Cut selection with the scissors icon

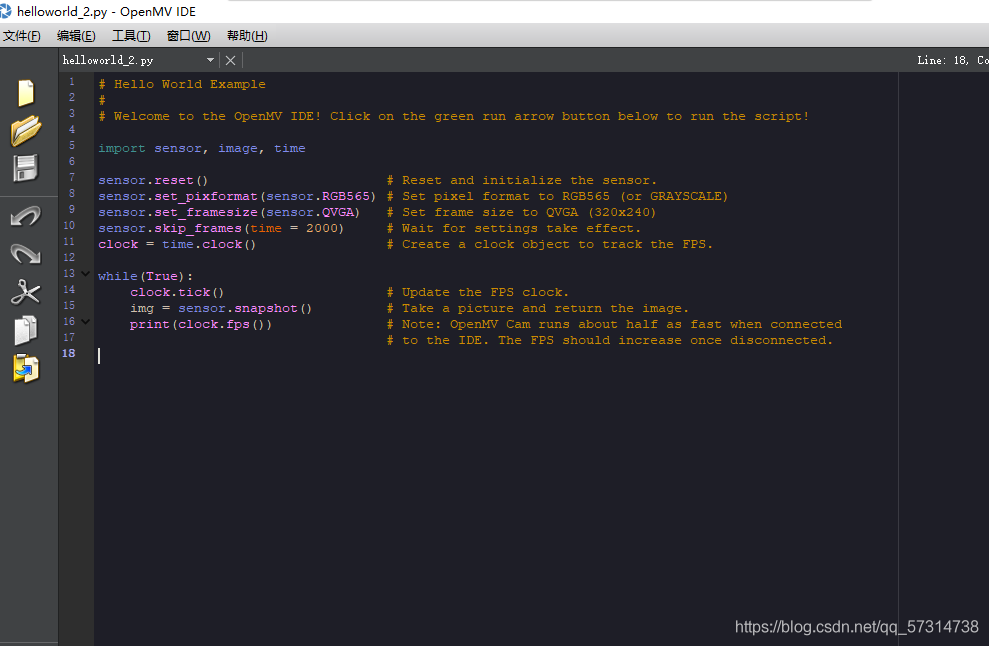(26, 292)
